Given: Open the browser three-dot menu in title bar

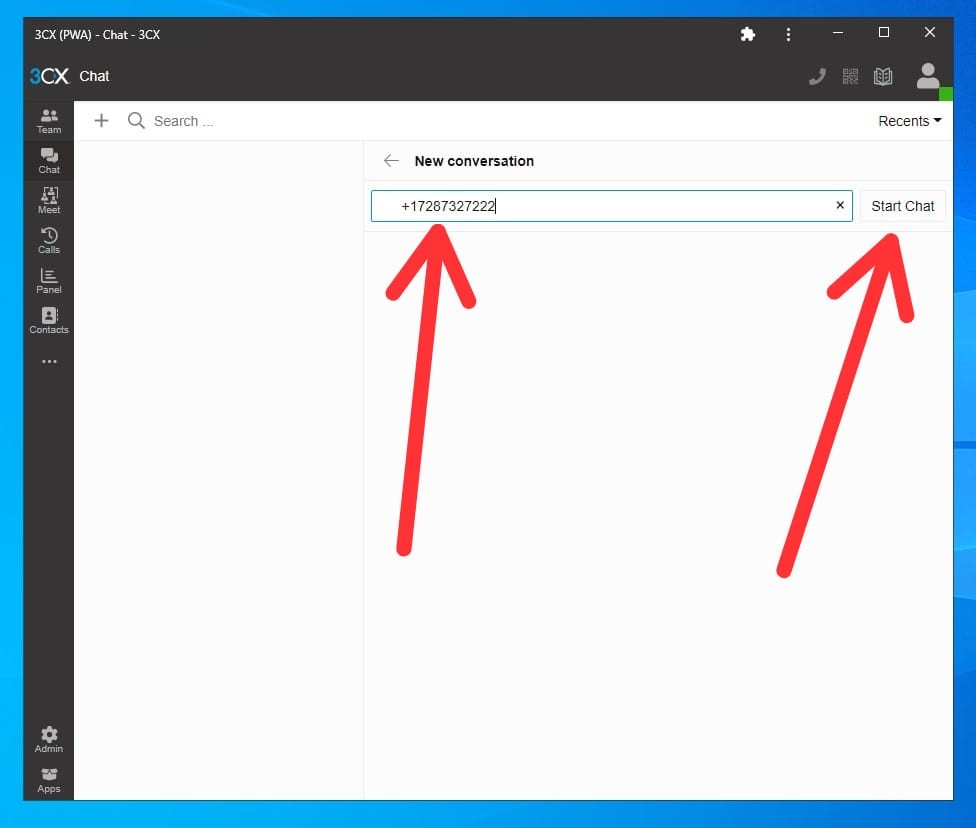Looking at the screenshot, I should coord(788,34).
